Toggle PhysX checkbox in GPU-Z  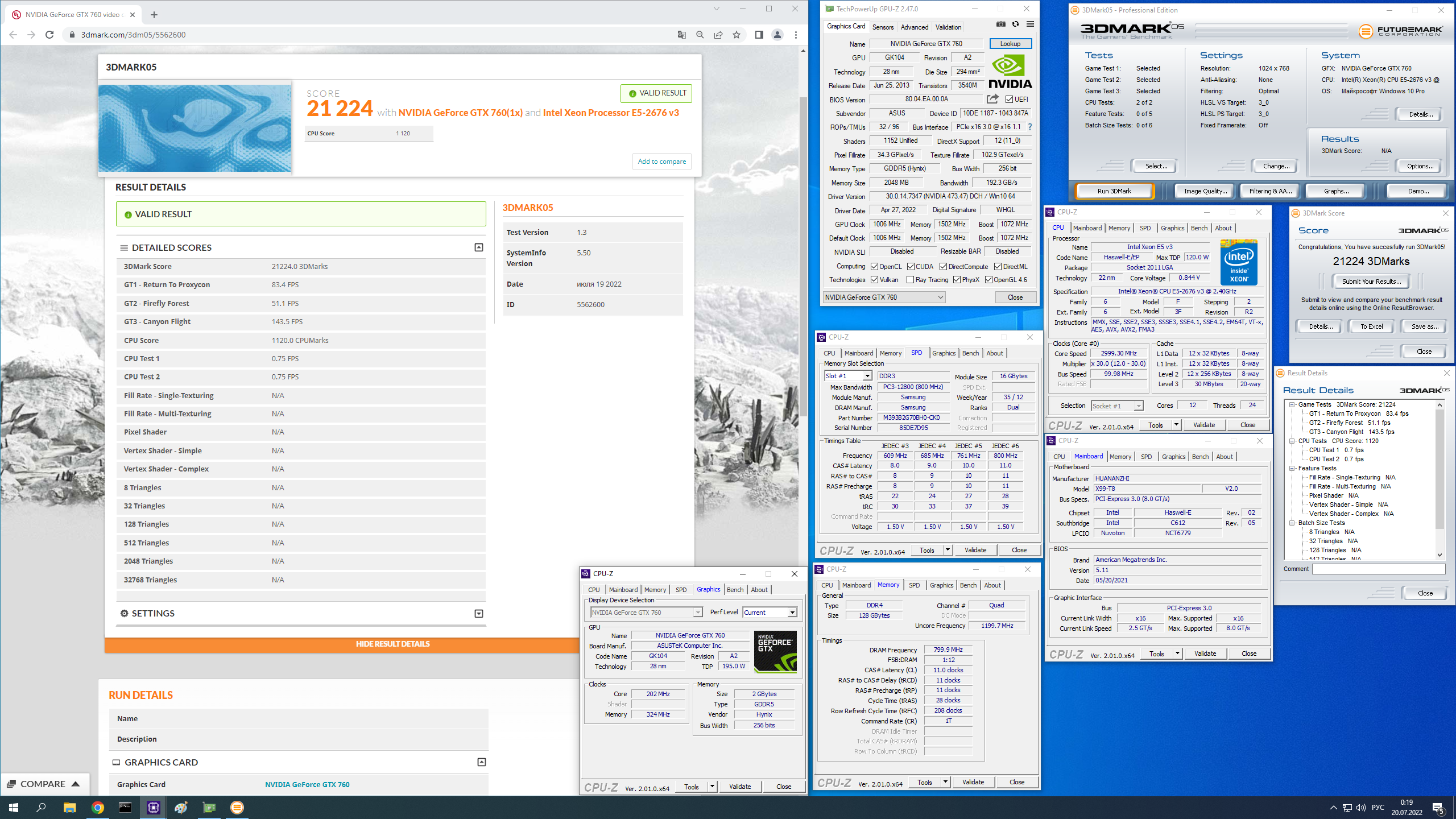click(x=957, y=279)
